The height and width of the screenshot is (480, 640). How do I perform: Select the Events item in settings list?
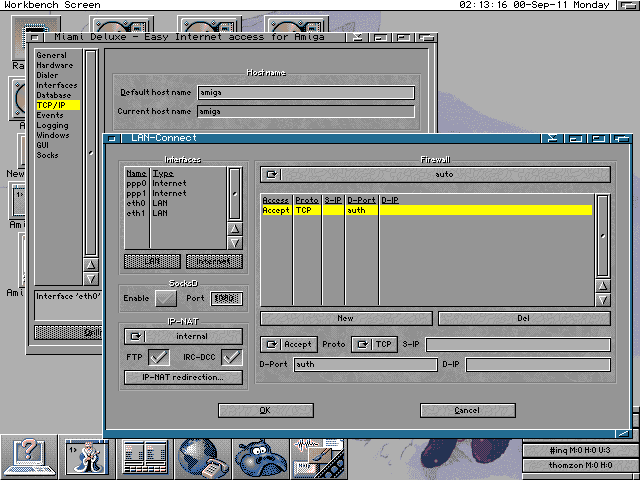point(50,115)
